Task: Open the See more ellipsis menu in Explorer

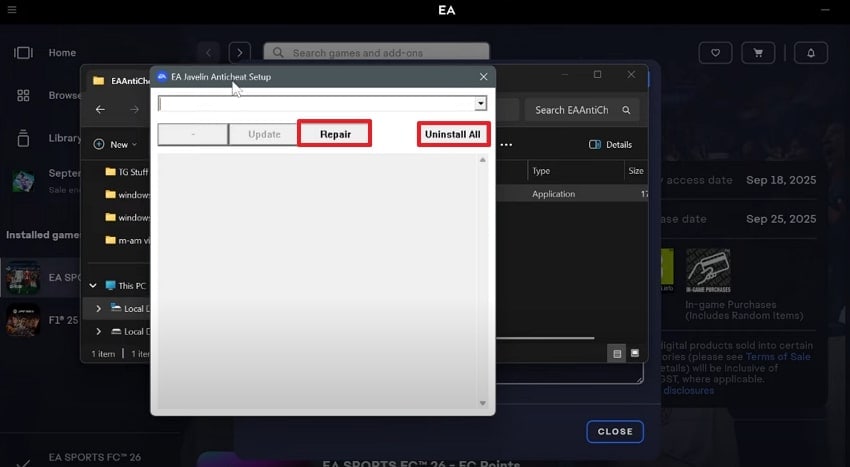Action: pos(506,145)
